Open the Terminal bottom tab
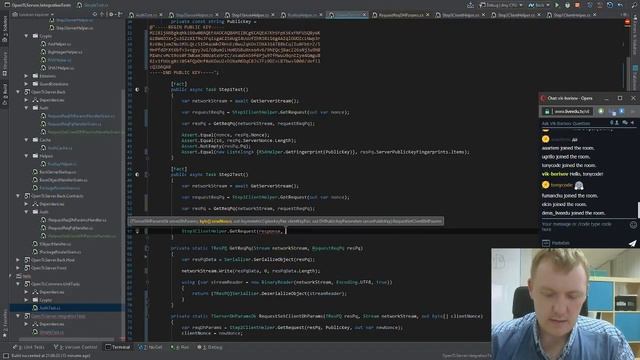Image resolution: width=640 pixels, height=360 pixels. coord(118,347)
